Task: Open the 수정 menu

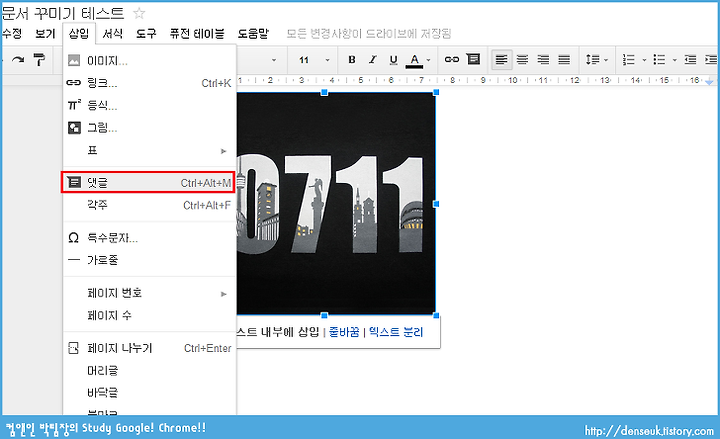Action: (x=12, y=34)
